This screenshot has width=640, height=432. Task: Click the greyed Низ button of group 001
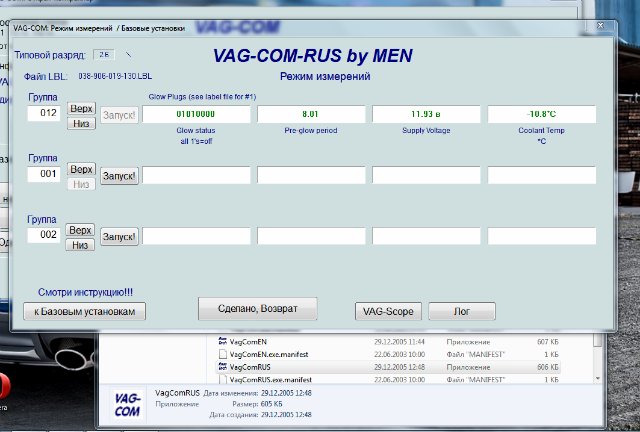[81, 184]
